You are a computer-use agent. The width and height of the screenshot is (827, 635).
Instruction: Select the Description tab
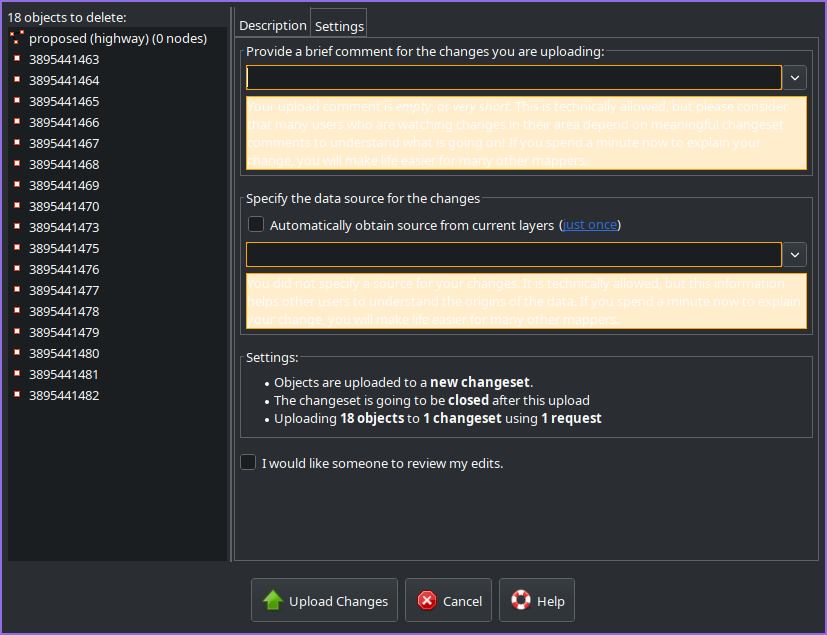273,25
